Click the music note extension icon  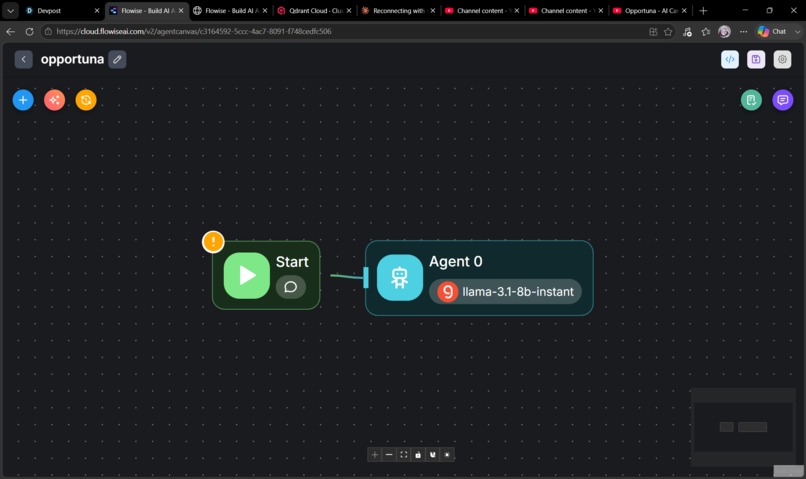point(687,32)
